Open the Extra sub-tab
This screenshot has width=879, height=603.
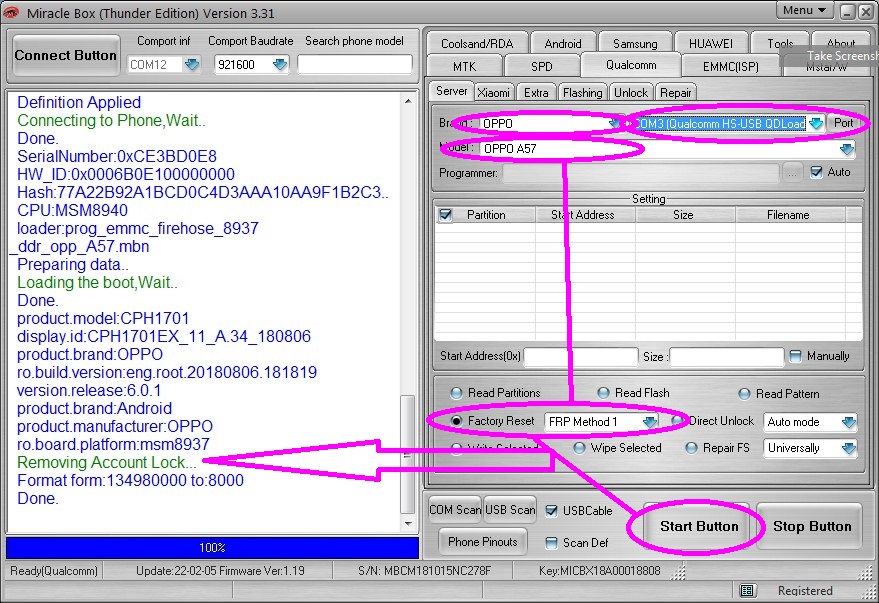click(536, 92)
